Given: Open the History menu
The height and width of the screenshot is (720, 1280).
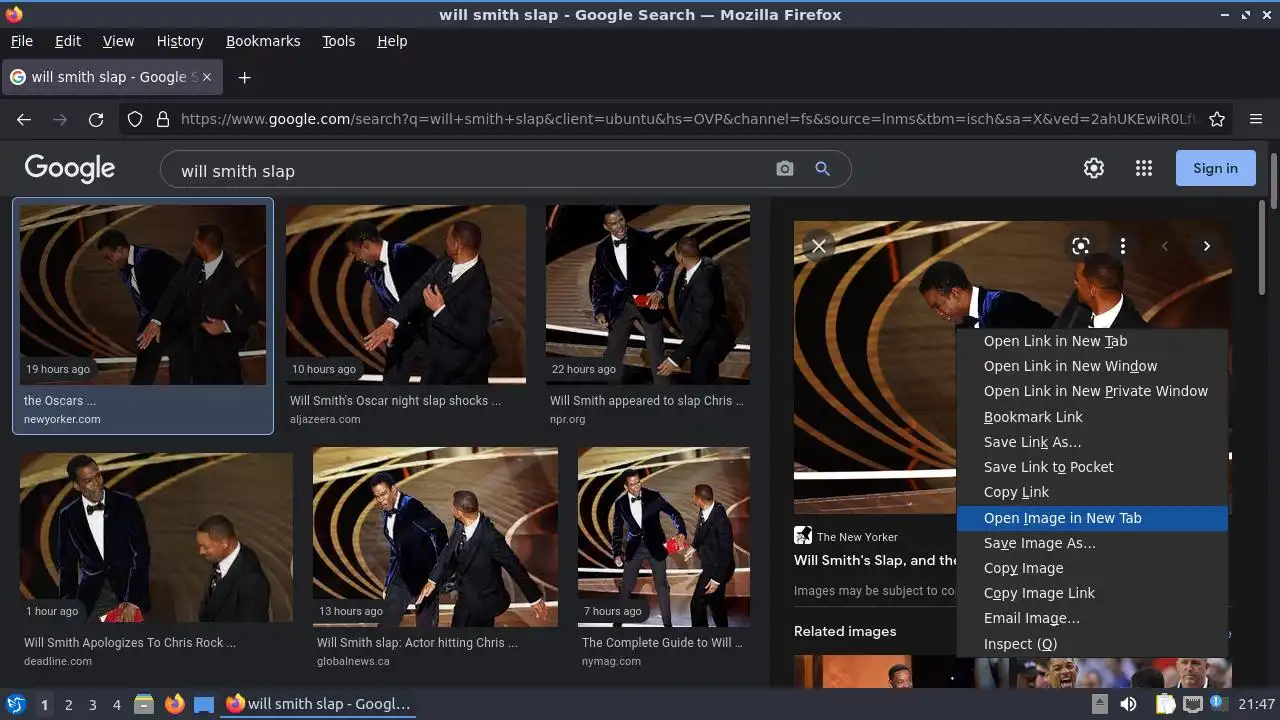Looking at the screenshot, I should (180, 41).
